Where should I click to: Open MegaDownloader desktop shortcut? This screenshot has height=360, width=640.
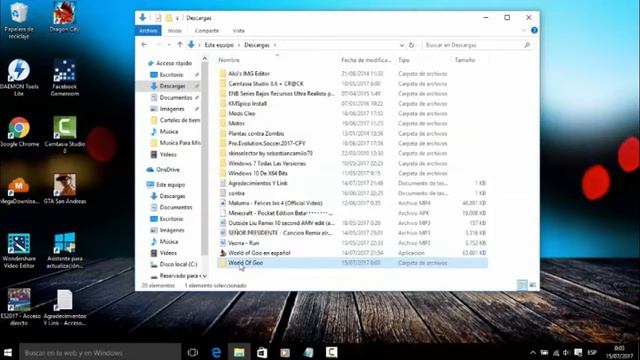tap(18, 190)
